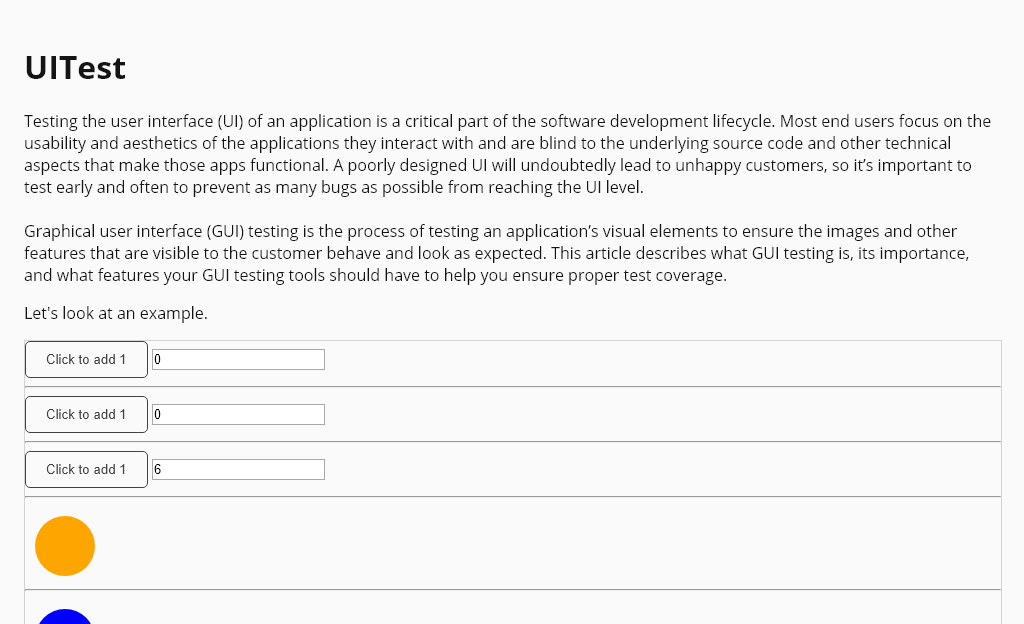Focus the top counter field showing 0

click(x=238, y=359)
